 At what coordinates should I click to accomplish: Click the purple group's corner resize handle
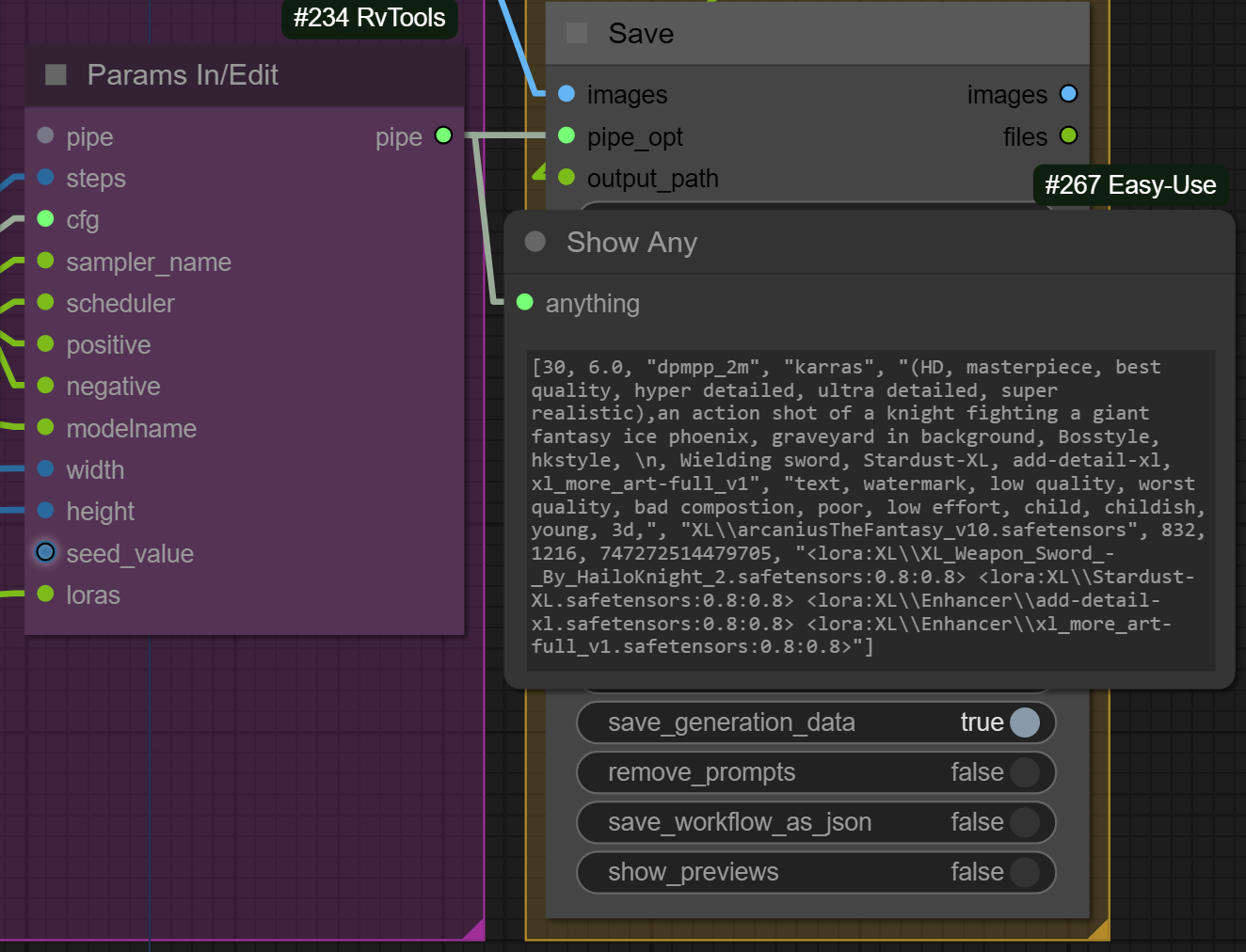click(473, 928)
